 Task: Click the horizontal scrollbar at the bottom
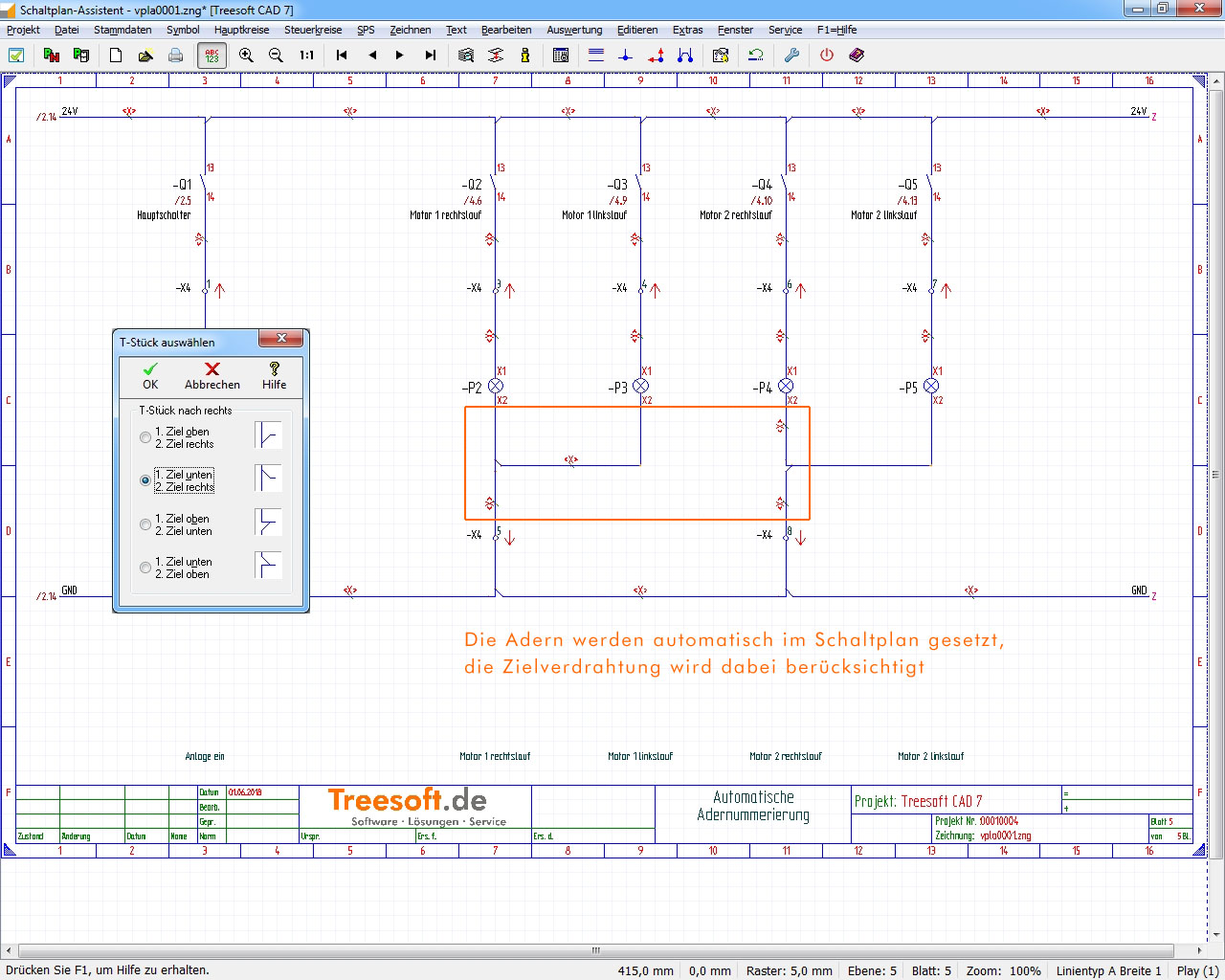[x=595, y=950]
